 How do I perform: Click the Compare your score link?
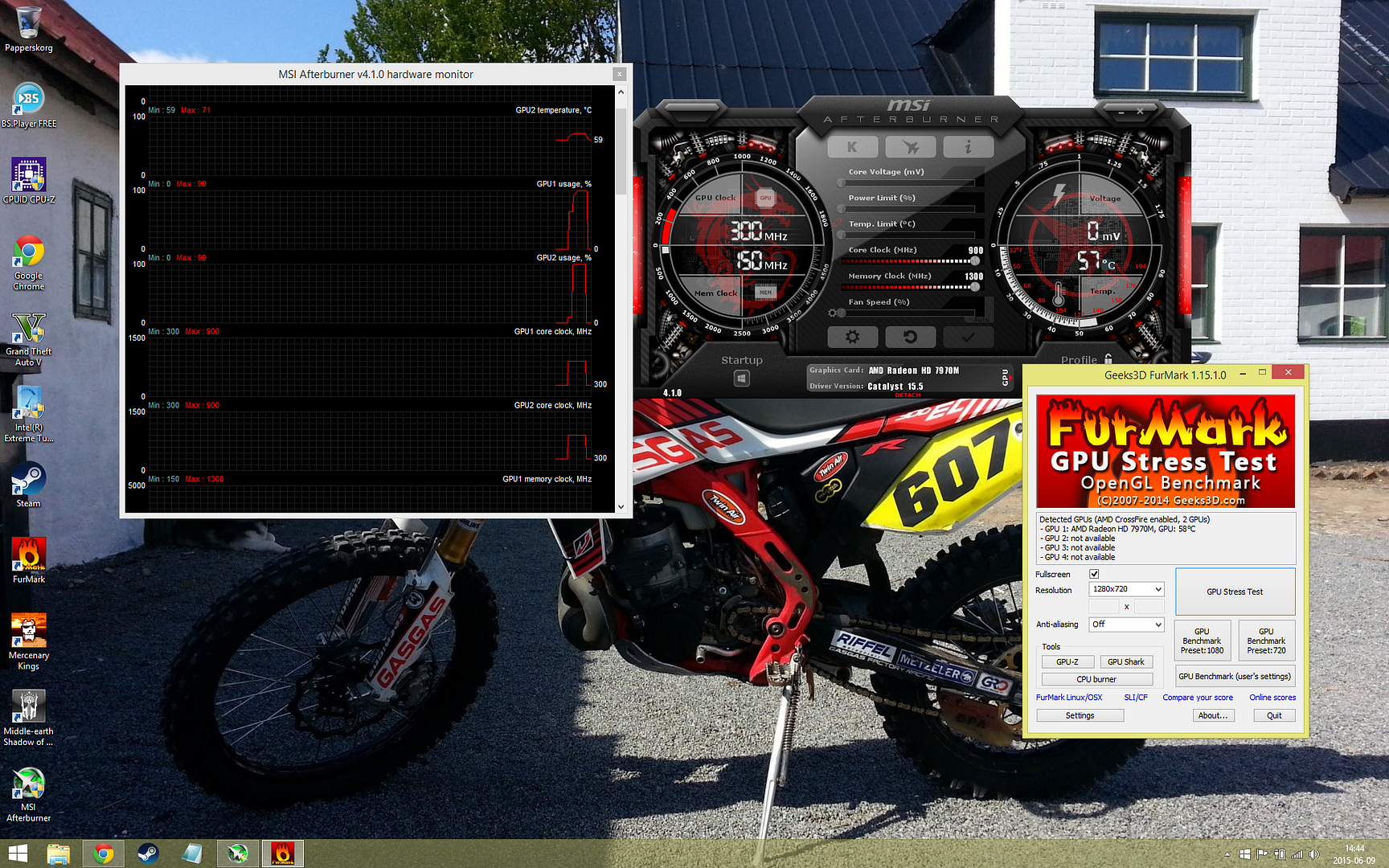click(1198, 698)
